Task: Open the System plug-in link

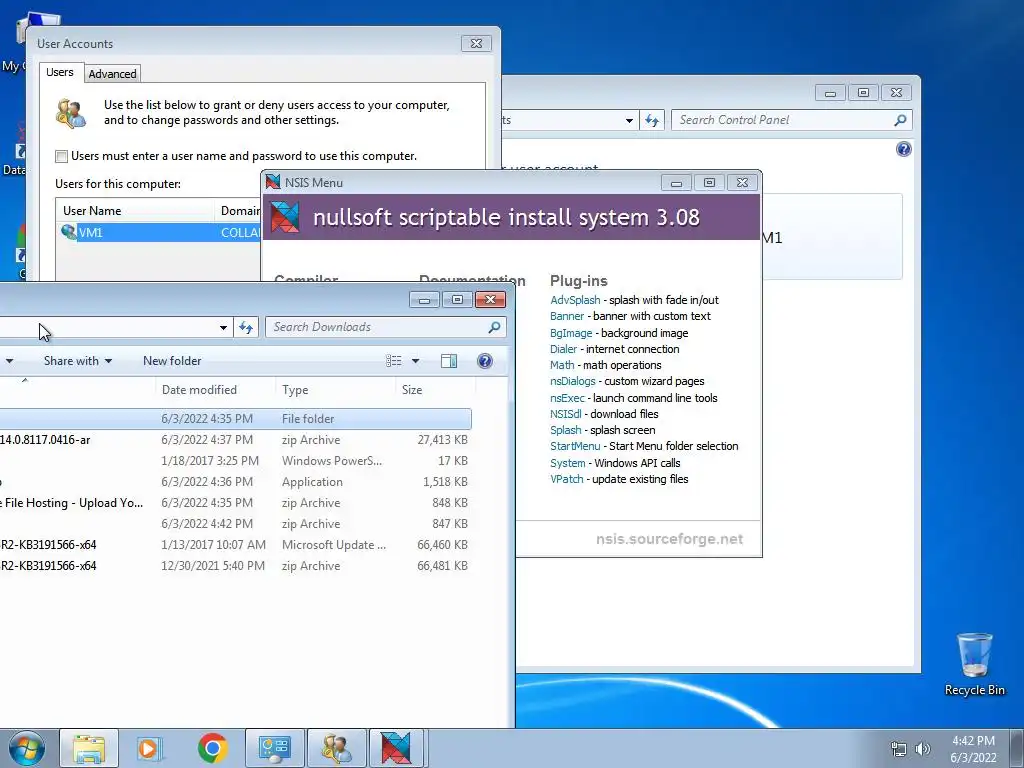Action: (x=568, y=463)
